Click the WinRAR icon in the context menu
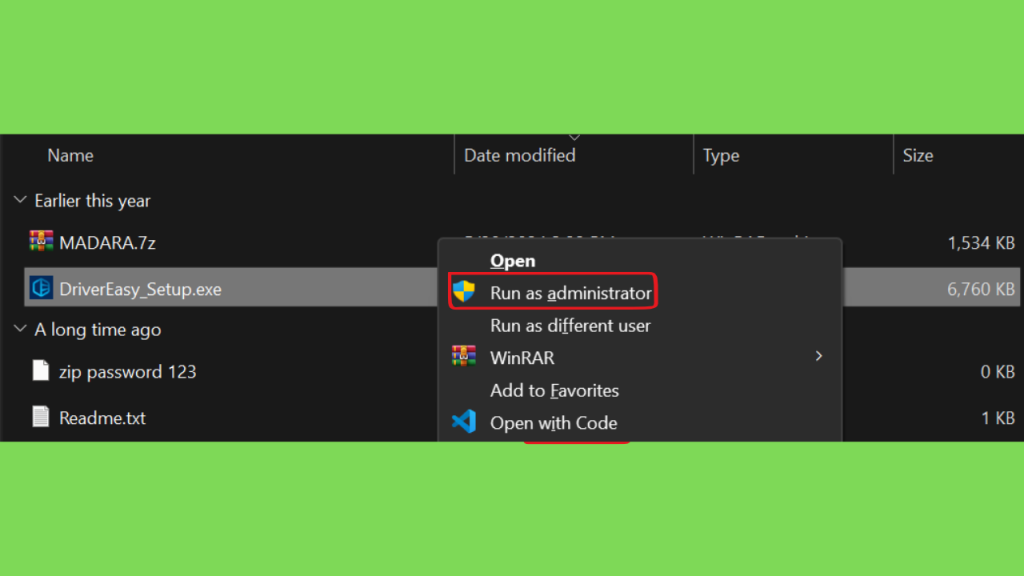This screenshot has width=1024, height=576. coord(464,357)
